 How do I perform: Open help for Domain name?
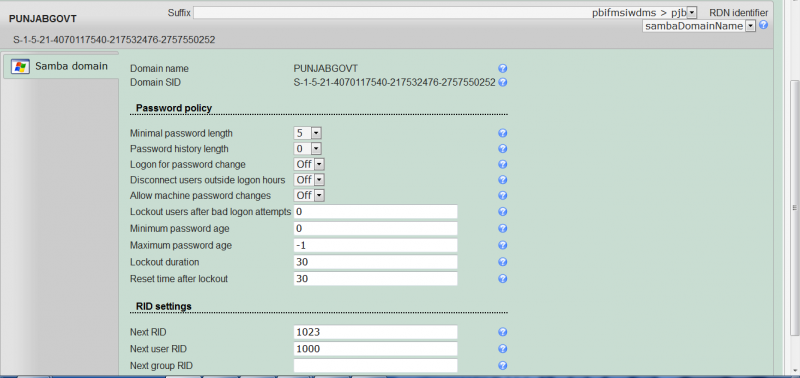tap(503, 68)
